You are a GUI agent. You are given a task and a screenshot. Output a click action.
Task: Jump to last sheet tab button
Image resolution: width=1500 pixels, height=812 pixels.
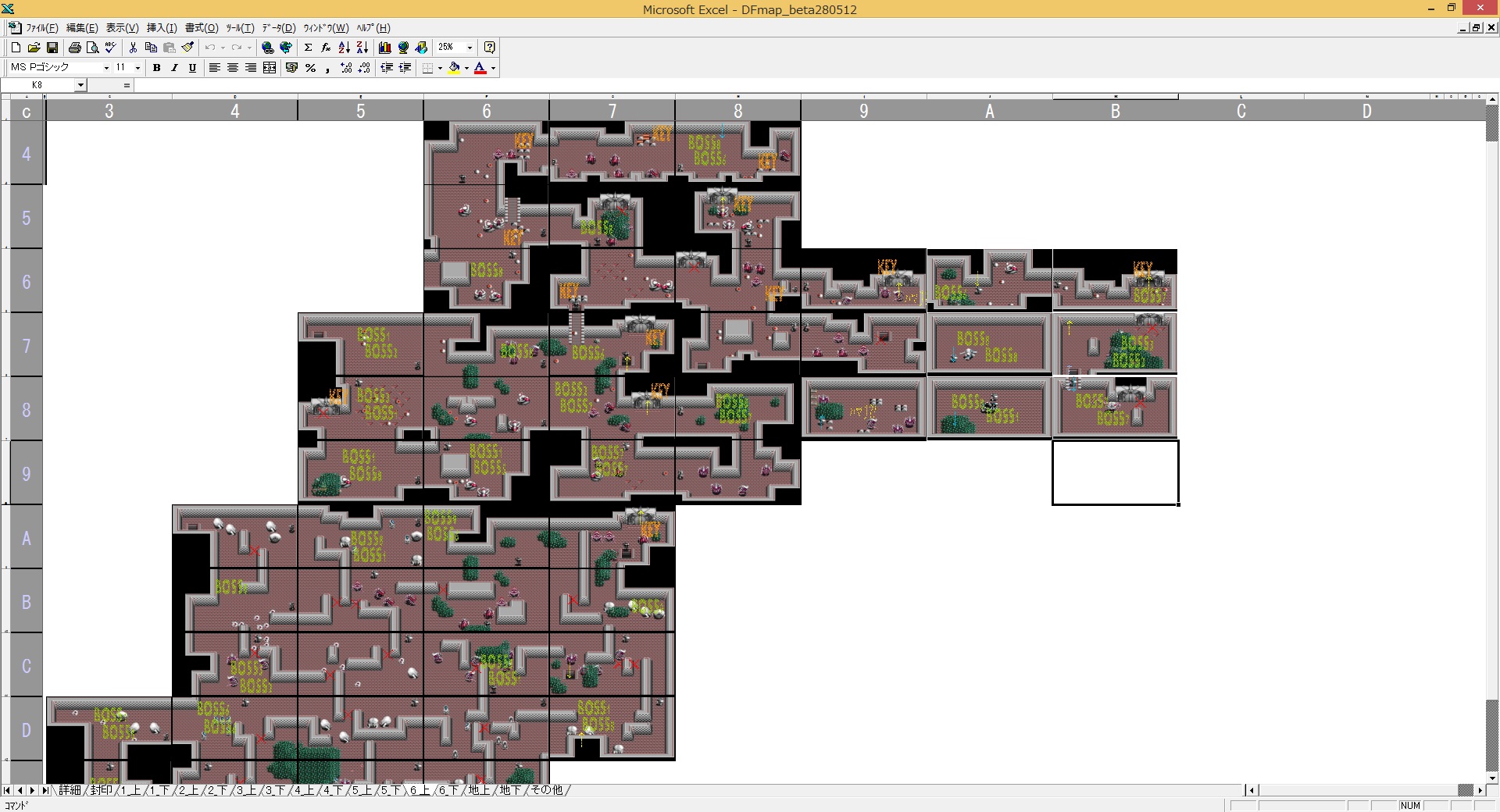tap(45, 790)
